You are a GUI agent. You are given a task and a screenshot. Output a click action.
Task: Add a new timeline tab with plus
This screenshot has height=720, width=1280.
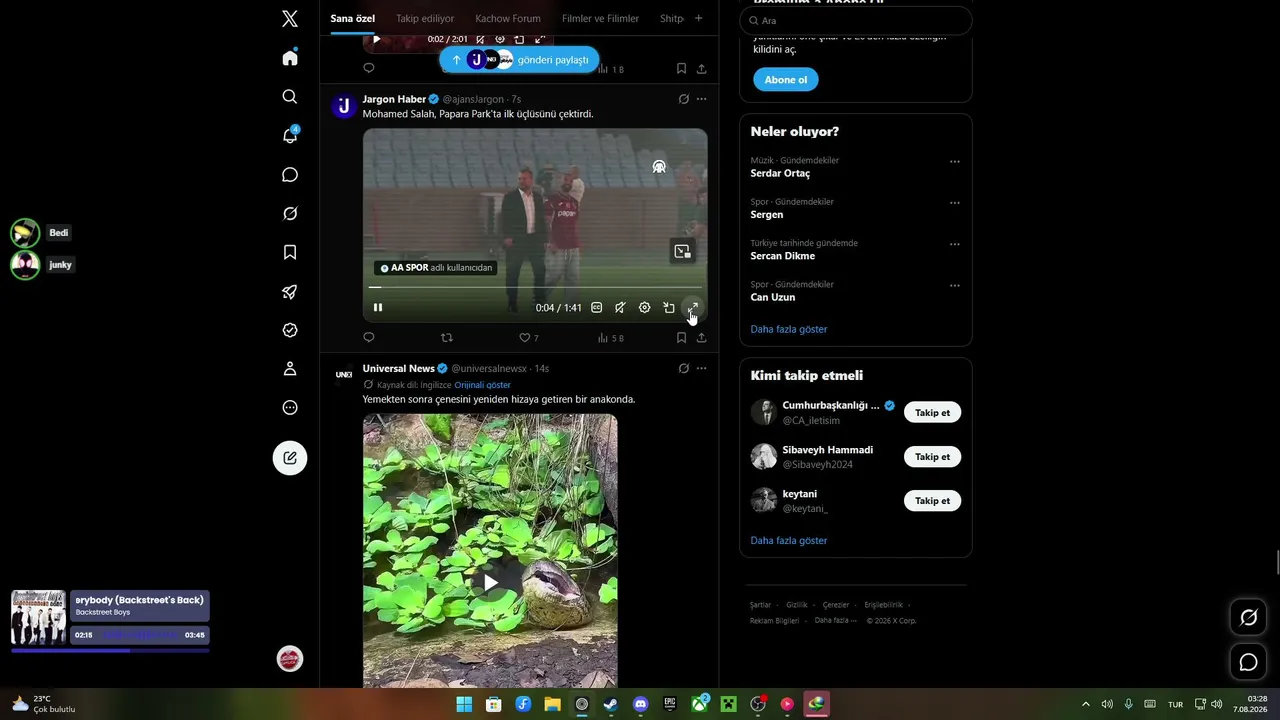click(x=698, y=18)
